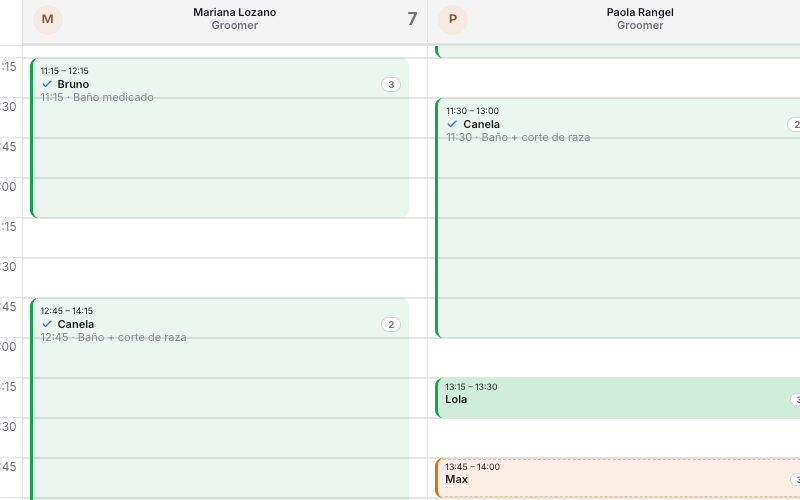
Task: Click the checkmark icon beside Bruno
Action: (47, 84)
